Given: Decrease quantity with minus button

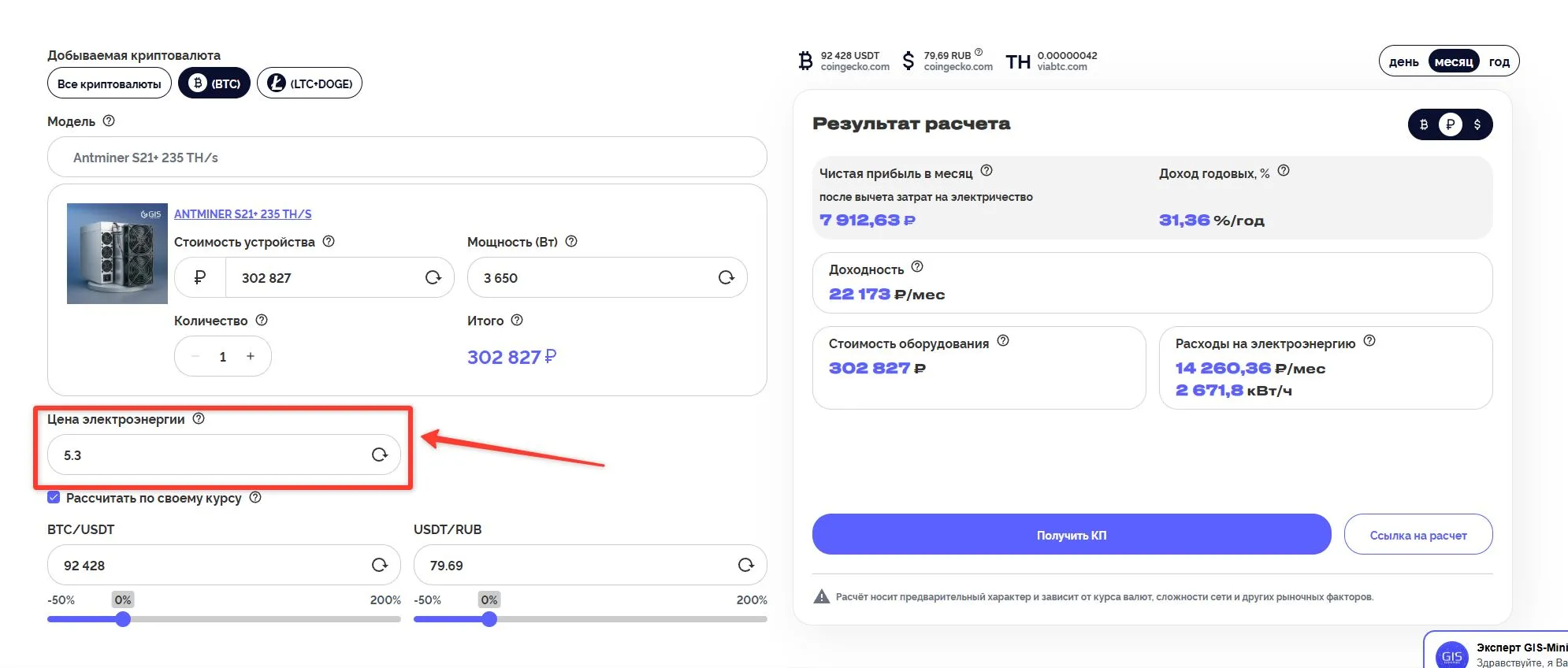Looking at the screenshot, I should [x=195, y=356].
